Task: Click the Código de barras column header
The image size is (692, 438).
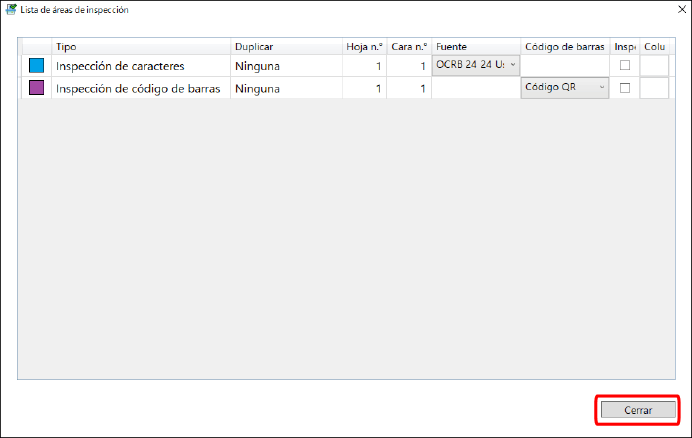Action: click(x=565, y=47)
